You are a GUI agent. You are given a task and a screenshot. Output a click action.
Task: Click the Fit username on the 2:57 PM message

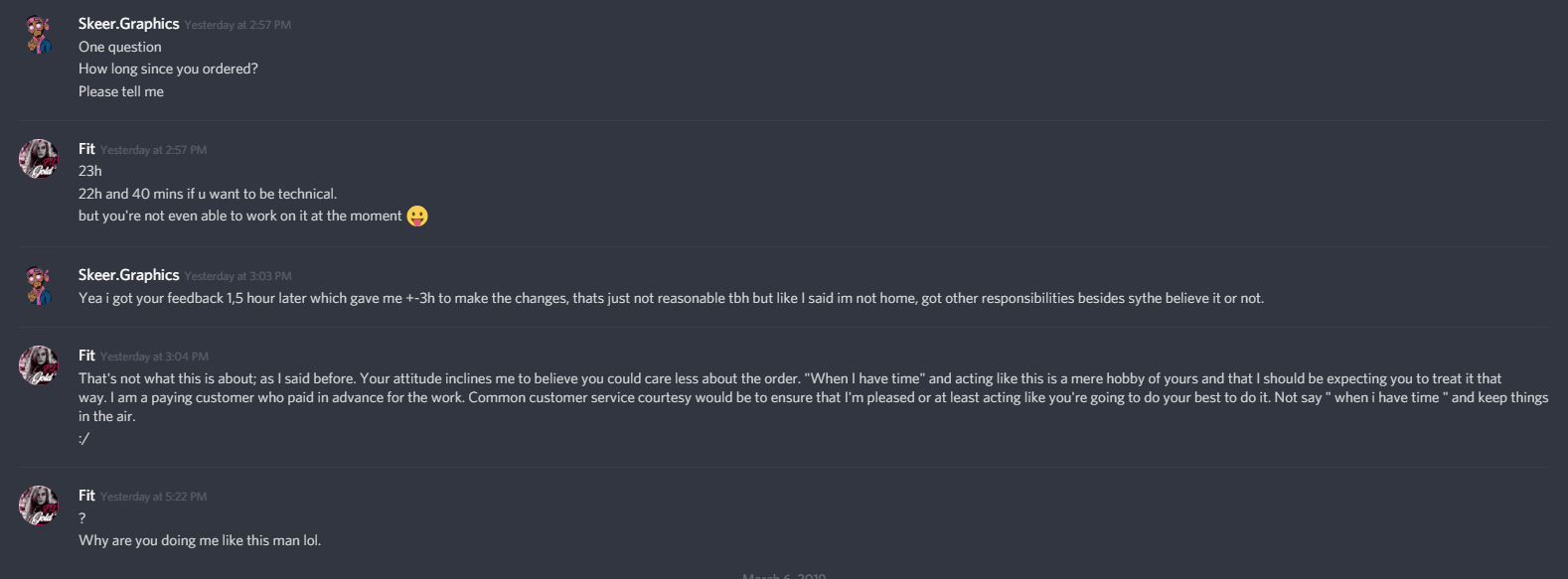coord(86,149)
